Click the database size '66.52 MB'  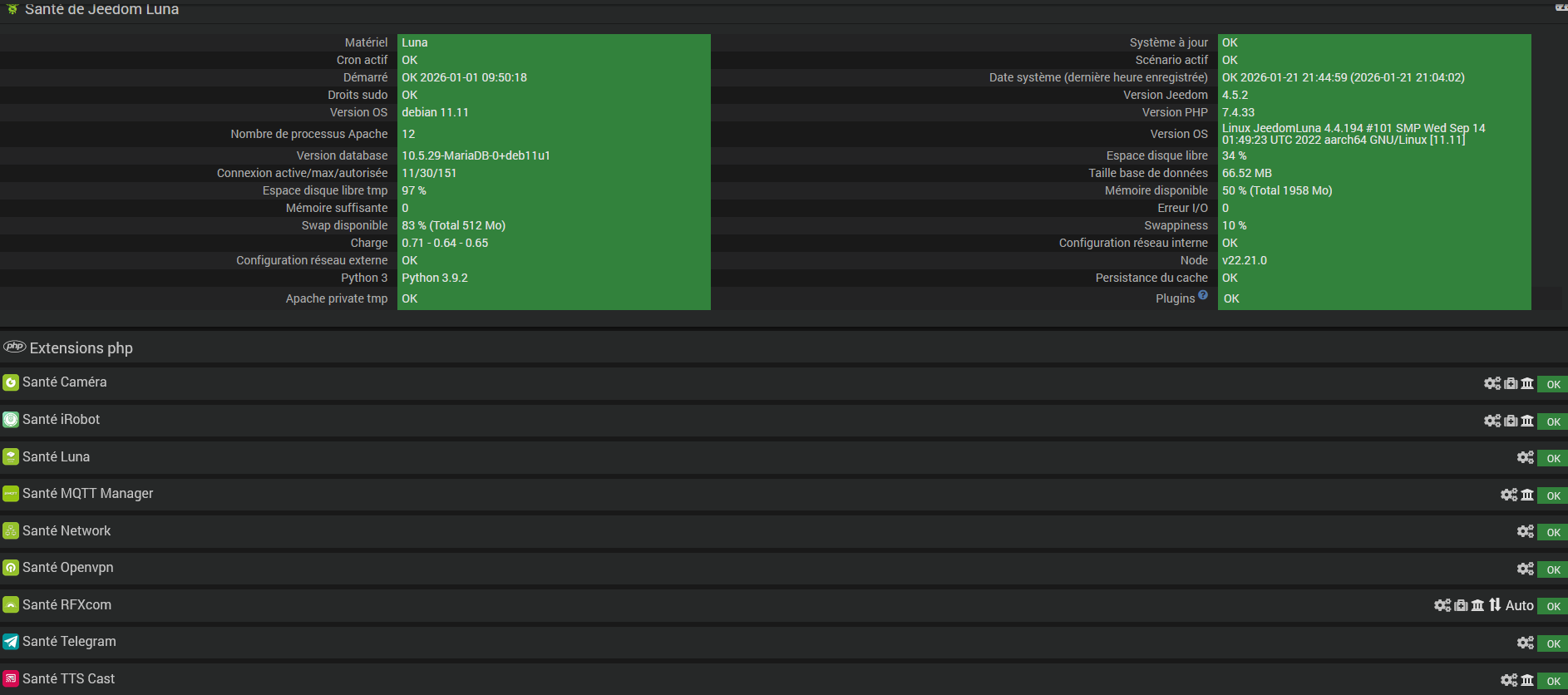point(1247,173)
